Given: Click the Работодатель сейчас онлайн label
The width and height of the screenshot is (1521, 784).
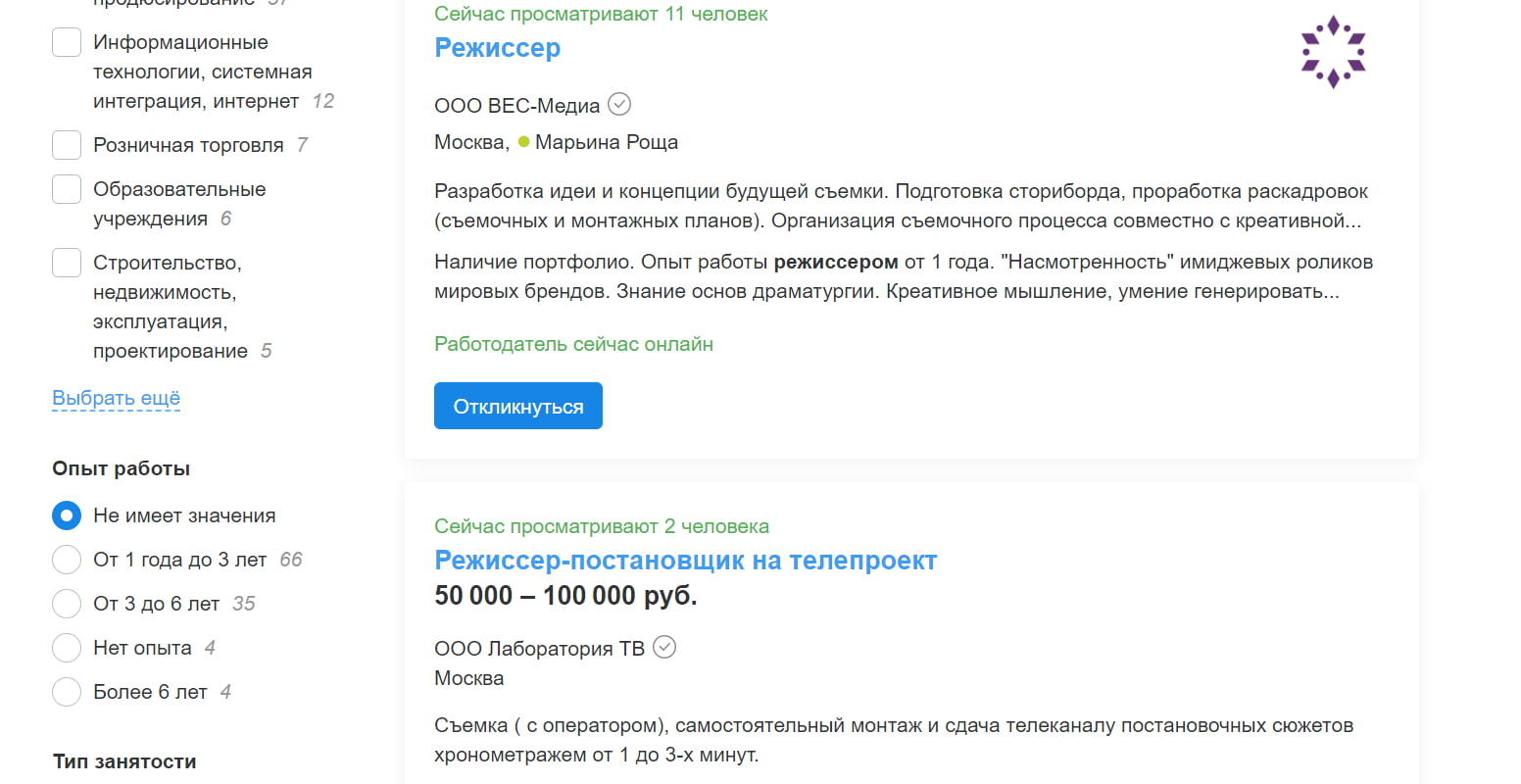Looking at the screenshot, I should point(573,343).
